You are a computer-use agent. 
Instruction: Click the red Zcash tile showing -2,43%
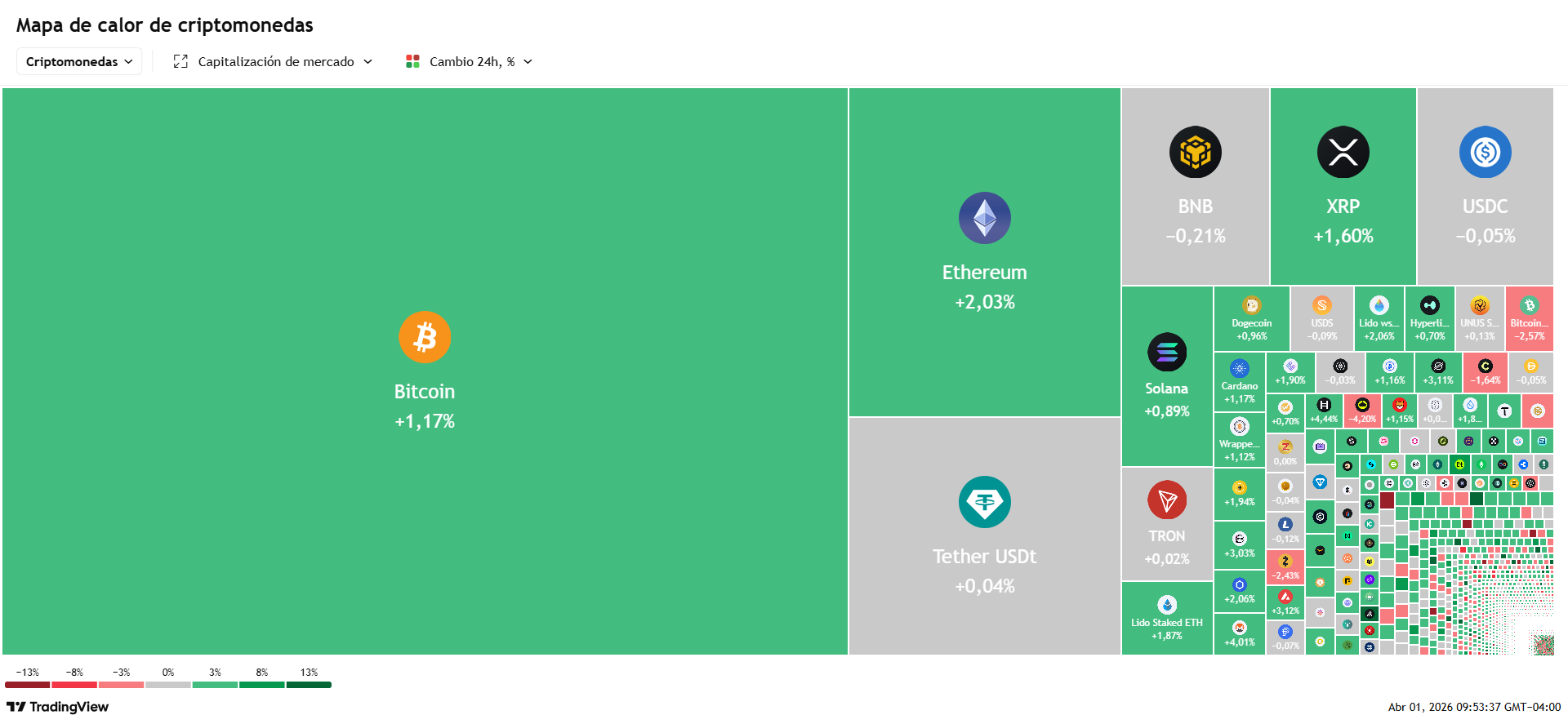[1285, 566]
